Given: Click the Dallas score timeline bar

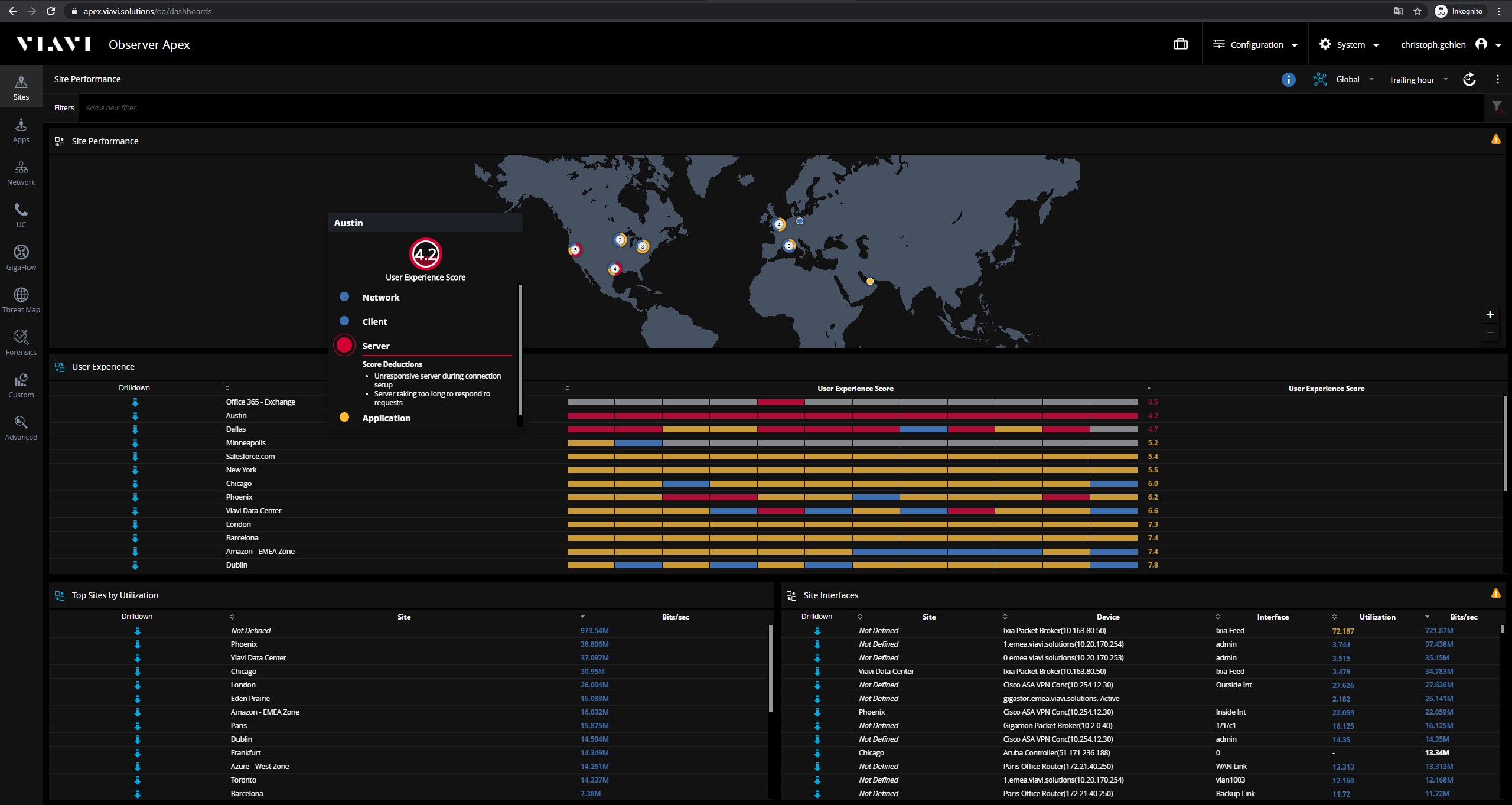Looking at the screenshot, I should [852, 429].
